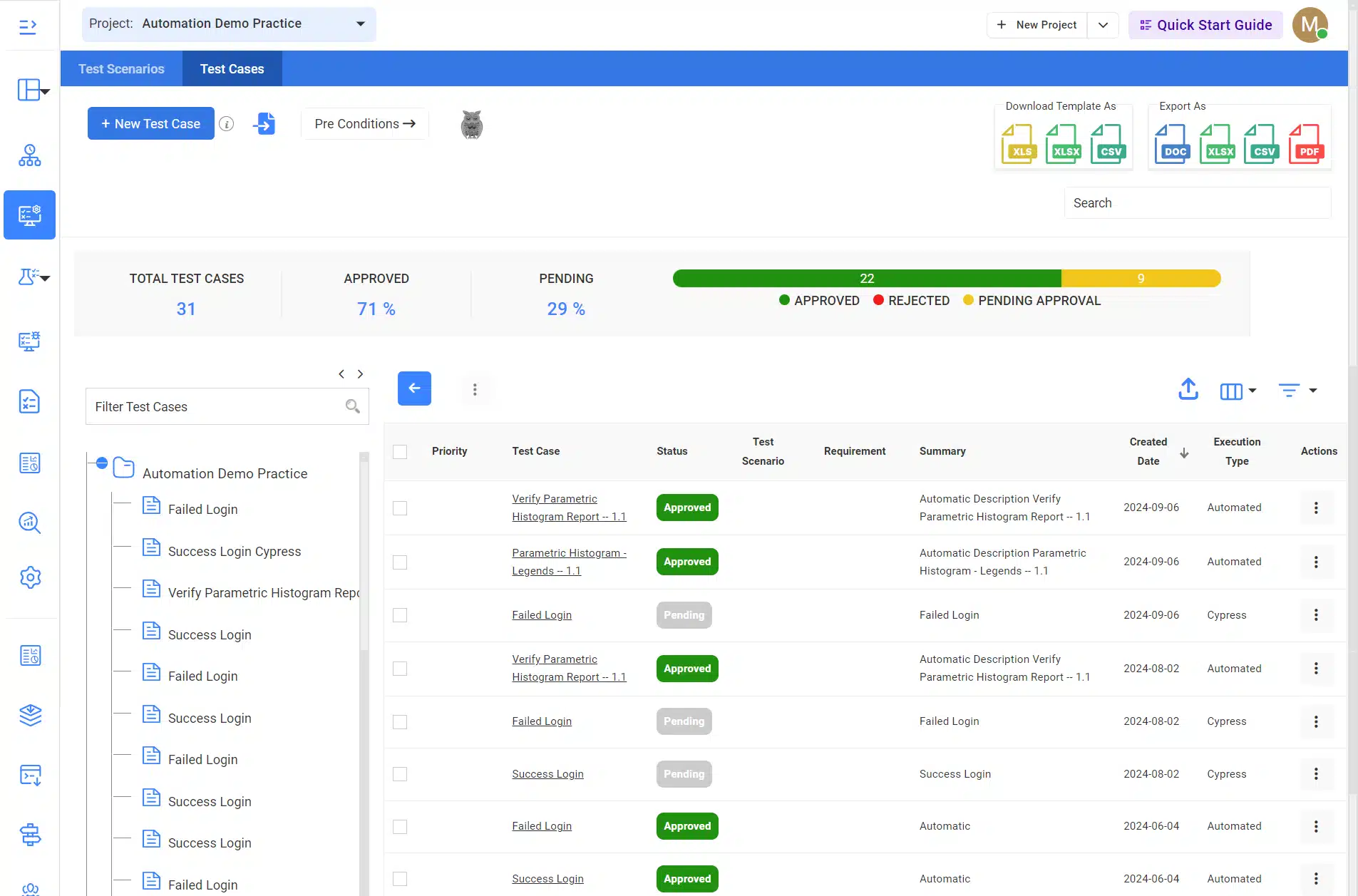
Task: Click the green approved segment of progress bar
Action: (x=866, y=279)
